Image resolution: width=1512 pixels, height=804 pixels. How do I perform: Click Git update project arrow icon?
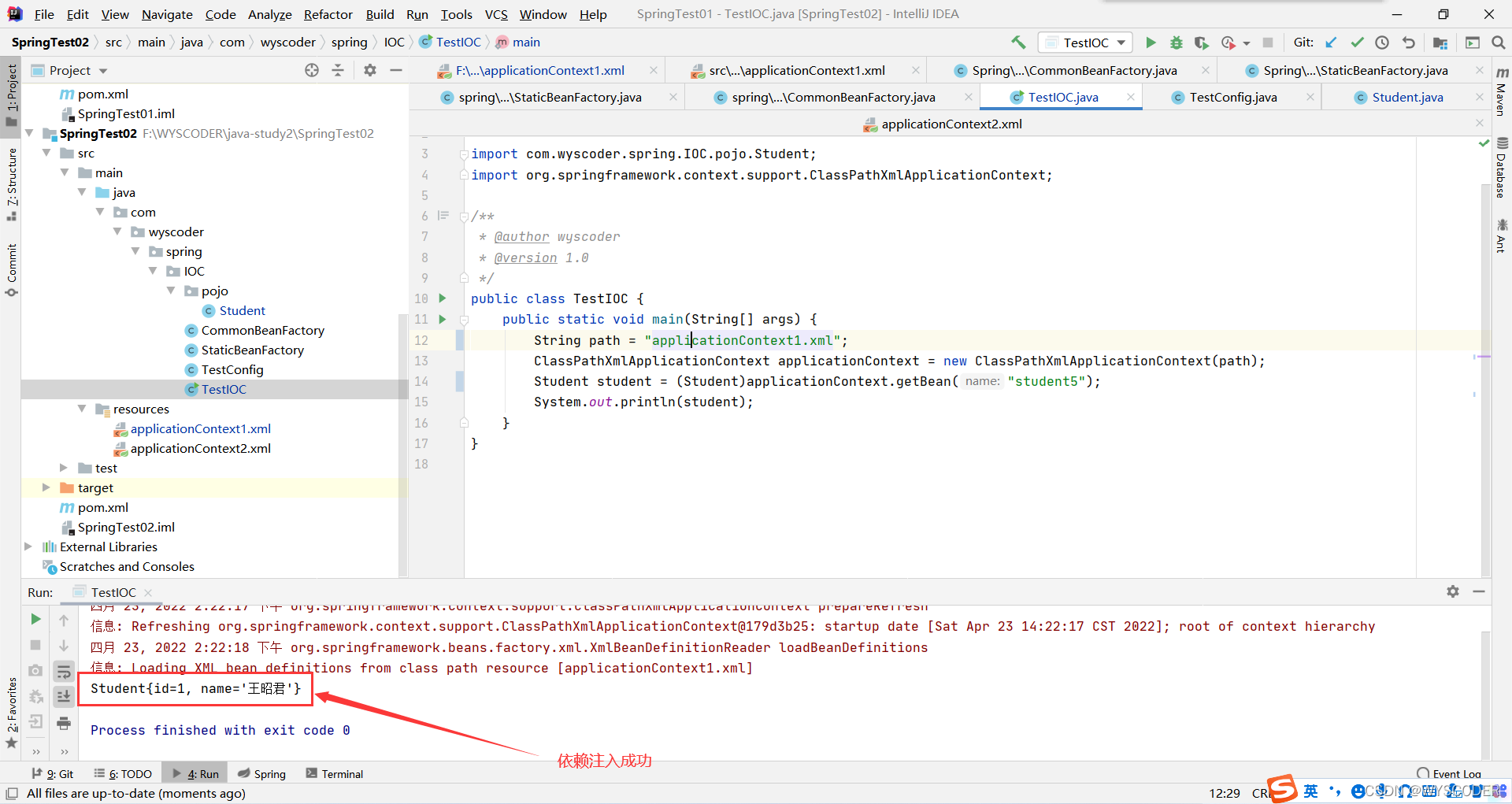click(x=1331, y=43)
